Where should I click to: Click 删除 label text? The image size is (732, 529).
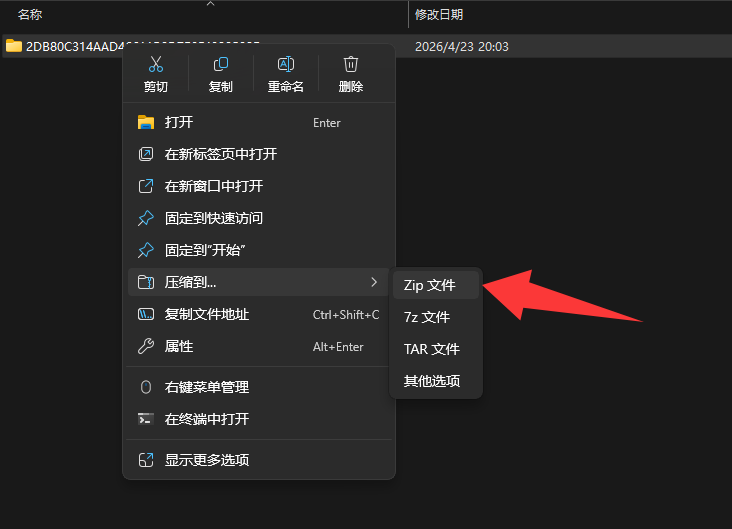click(351, 86)
